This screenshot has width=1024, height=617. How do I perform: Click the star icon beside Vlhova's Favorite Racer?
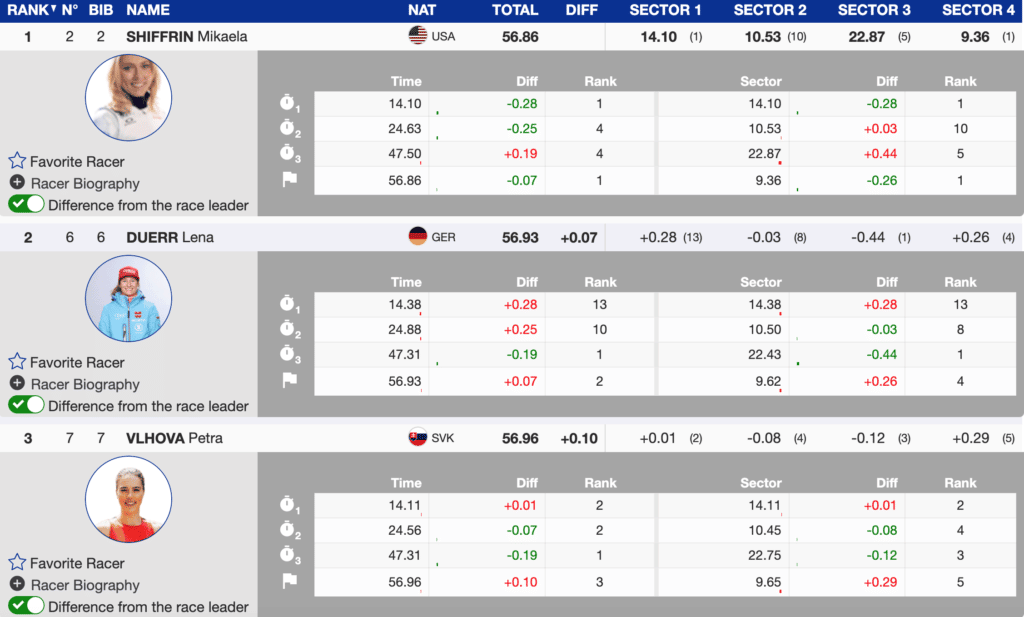[17, 563]
